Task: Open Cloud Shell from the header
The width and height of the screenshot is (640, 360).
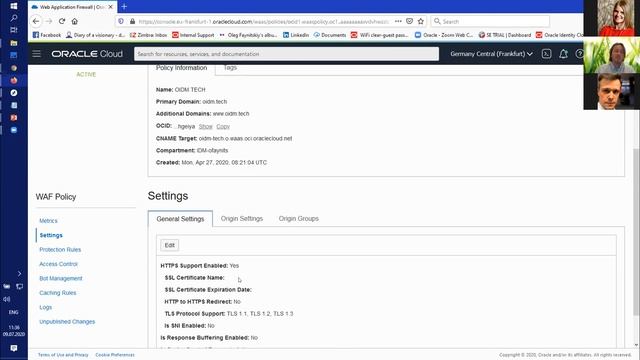Action: coord(546,54)
